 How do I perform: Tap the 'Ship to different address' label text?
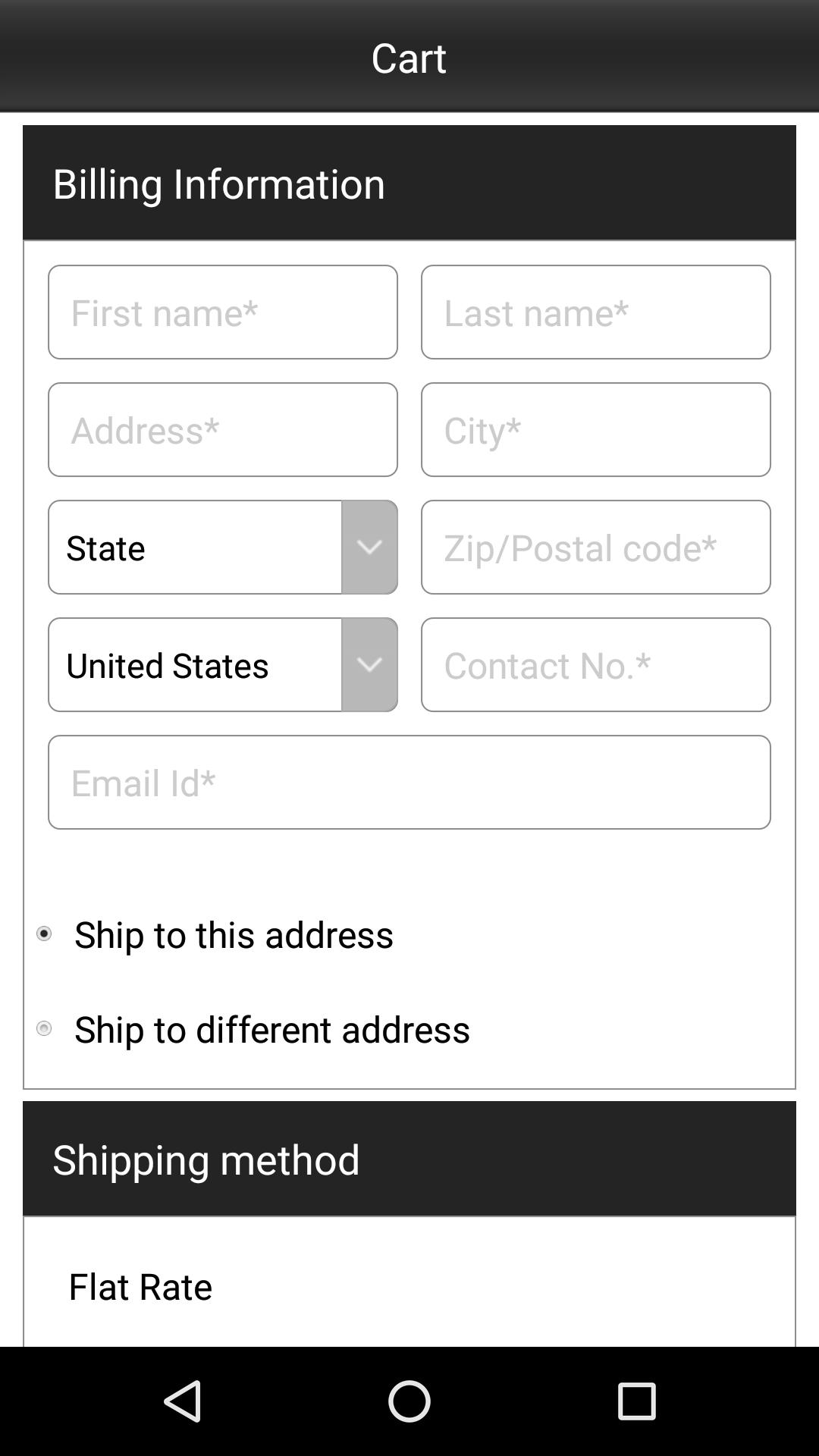click(x=272, y=1029)
